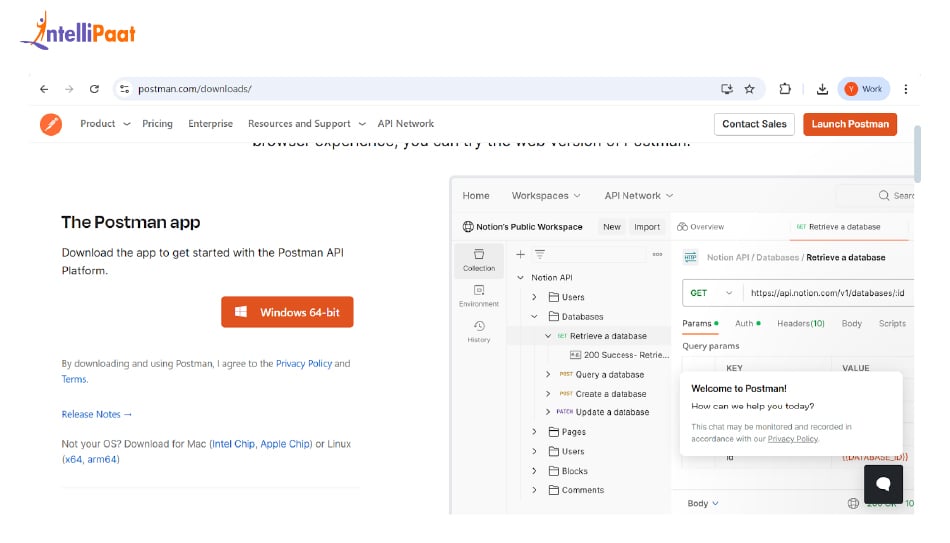Open the History sidebar icon
950x543 pixels.
pos(479,331)
